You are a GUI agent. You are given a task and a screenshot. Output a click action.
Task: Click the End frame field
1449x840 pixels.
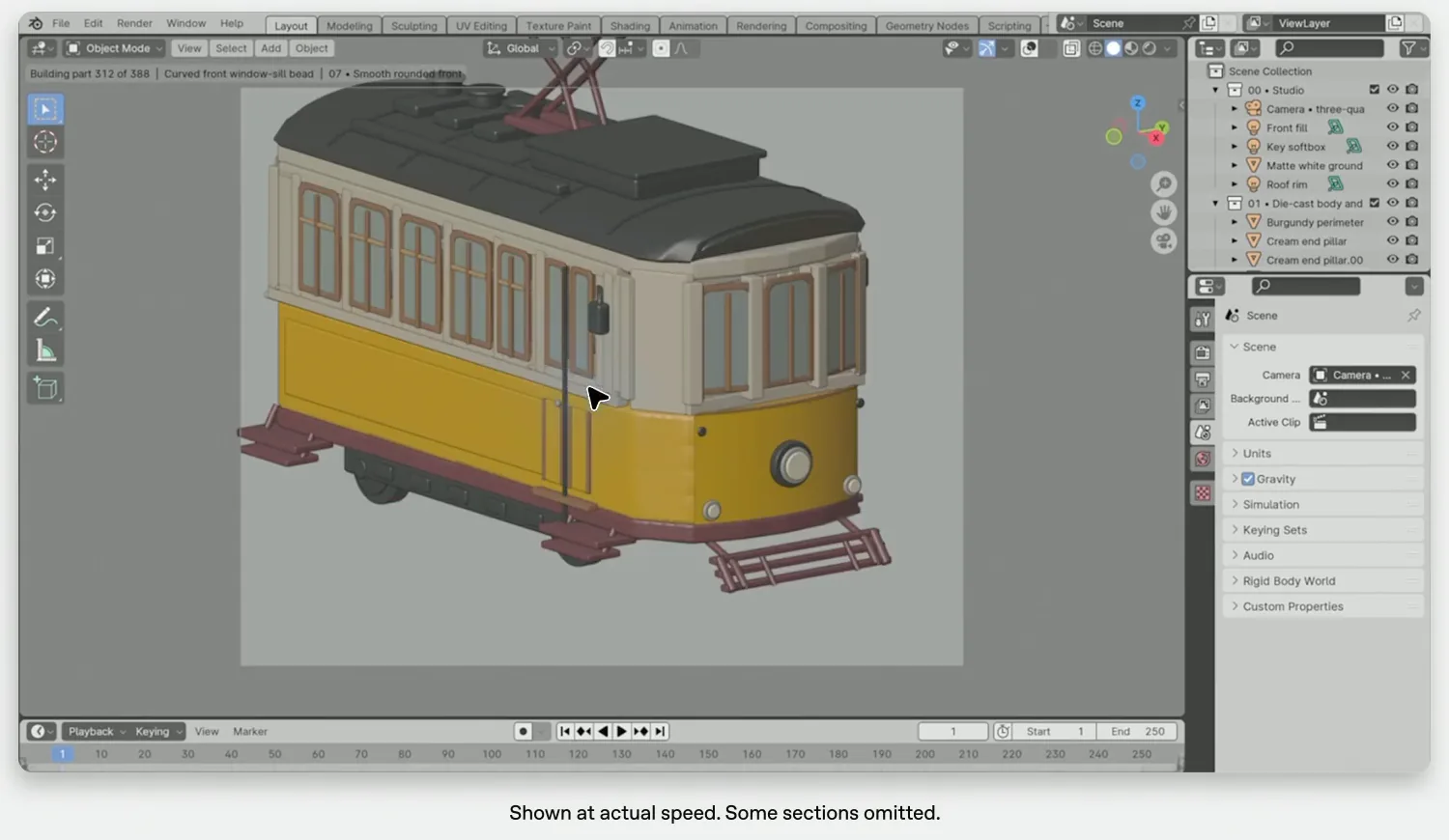[x=1138, y=732]
